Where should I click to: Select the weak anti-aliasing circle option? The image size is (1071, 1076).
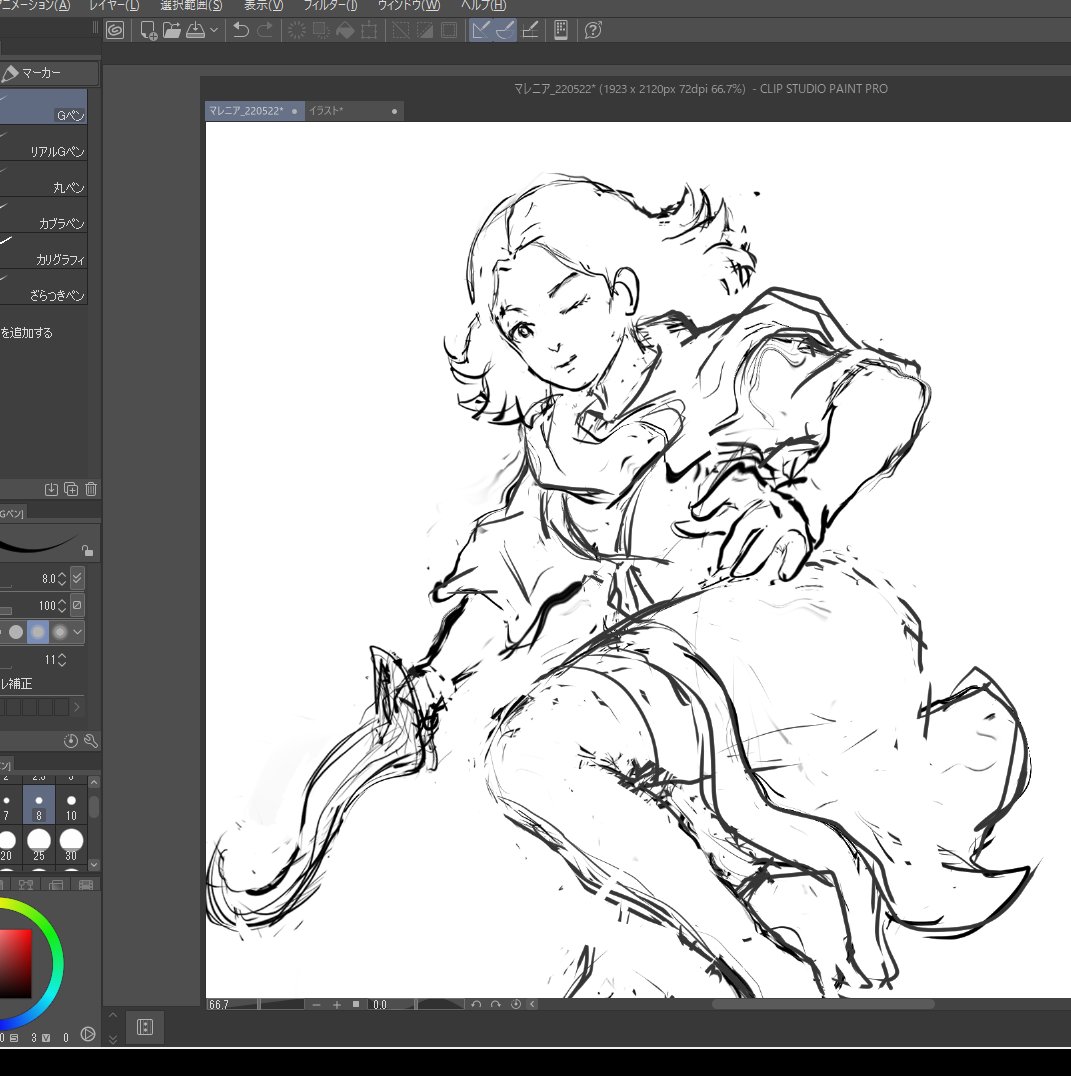point(16,632)
